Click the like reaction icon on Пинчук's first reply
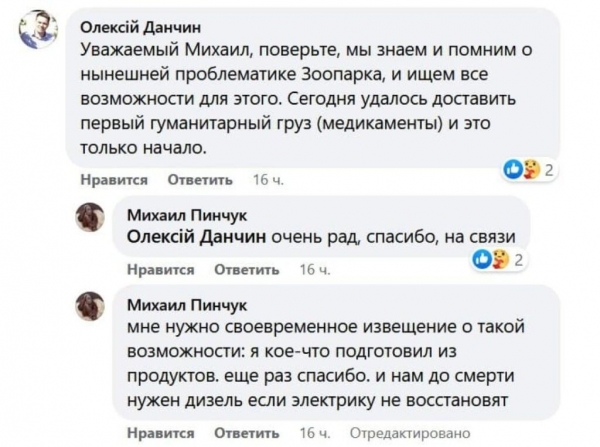Screen dimensions: 600x447 pyautogui.click(x=483, y=260)
